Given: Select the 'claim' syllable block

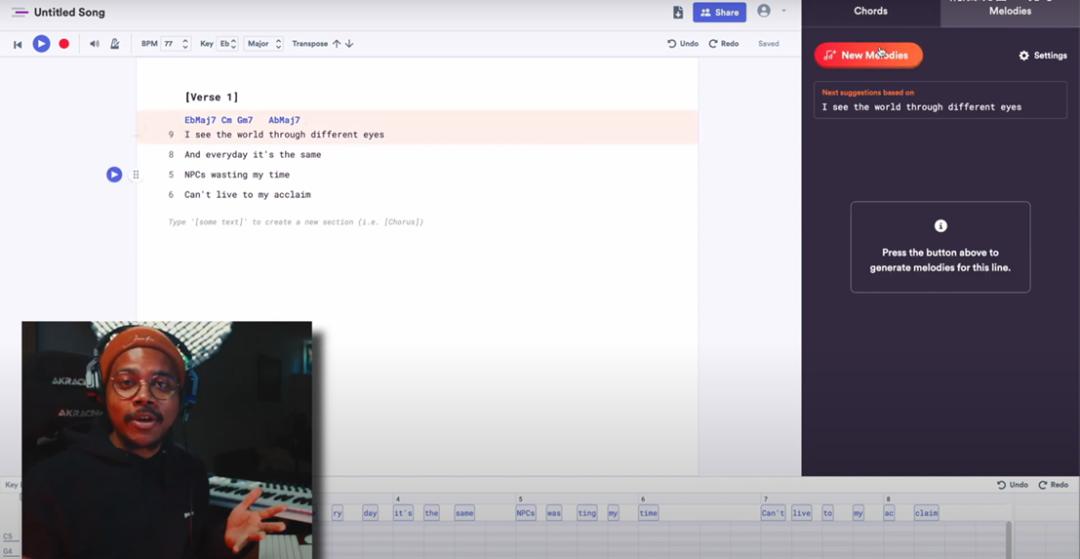Looking at the screenshot, I should pos(926,513).
